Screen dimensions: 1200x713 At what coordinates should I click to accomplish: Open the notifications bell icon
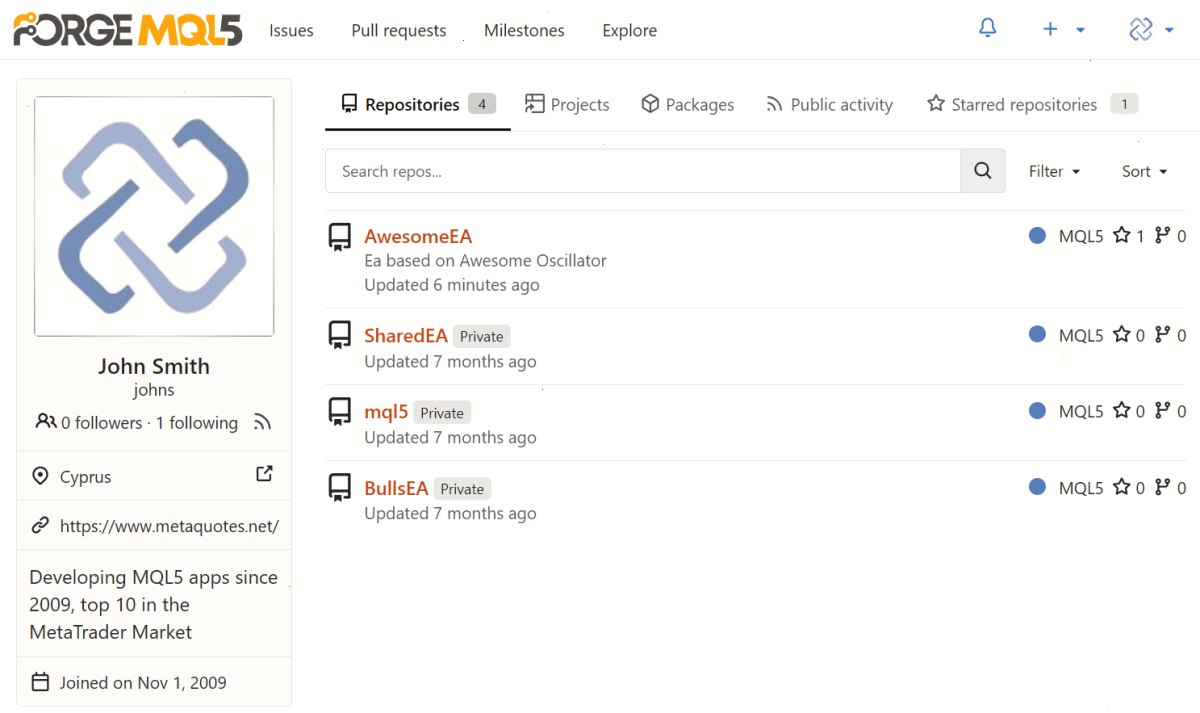[987, 29]
